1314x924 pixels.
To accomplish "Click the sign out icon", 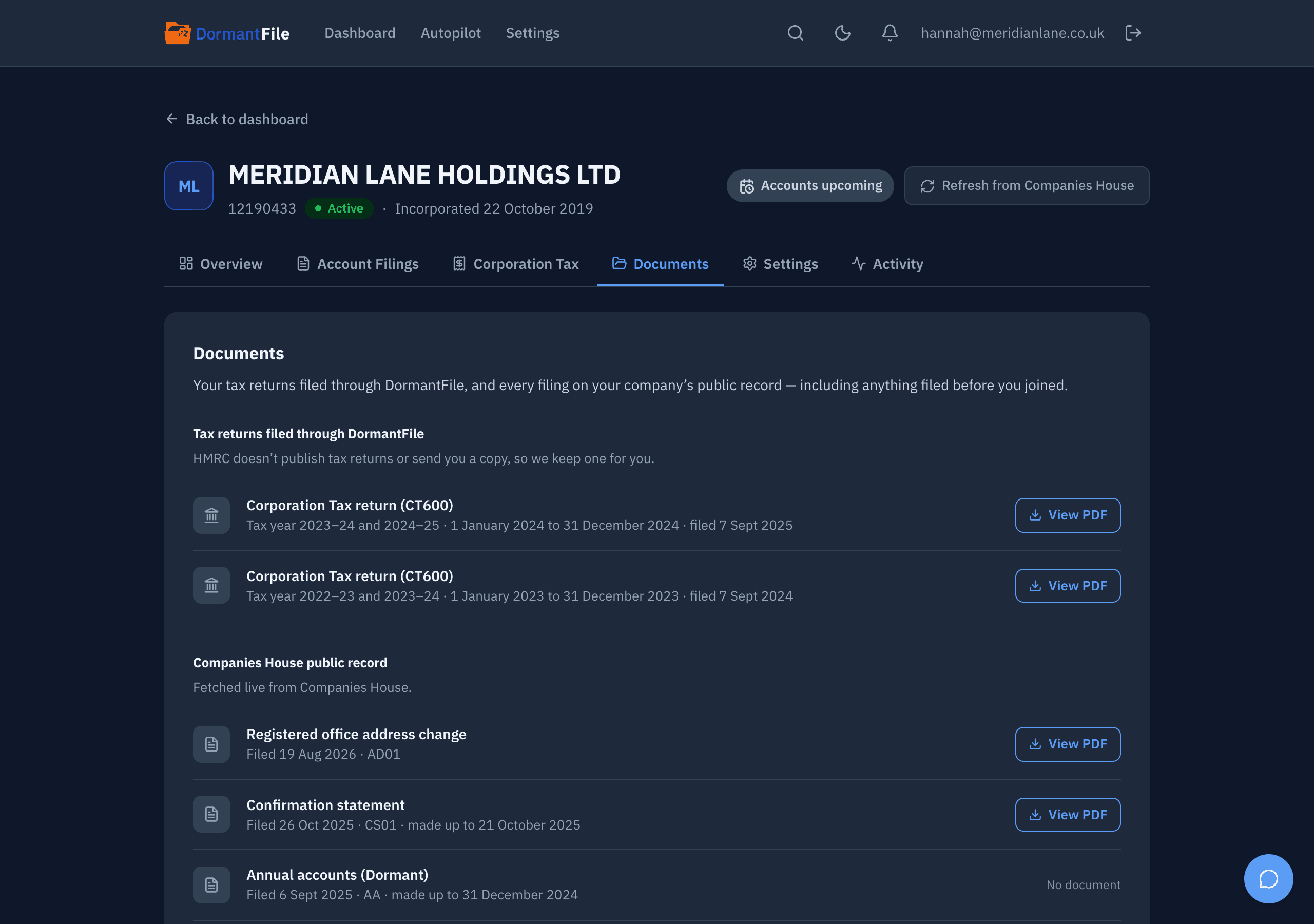I will 1133,33.
